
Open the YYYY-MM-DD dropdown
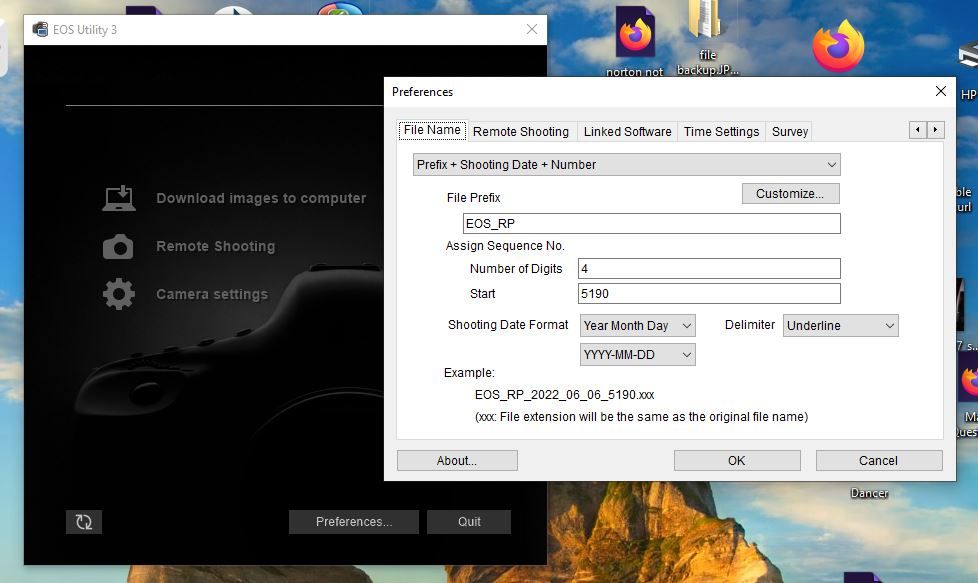(637, 355)
